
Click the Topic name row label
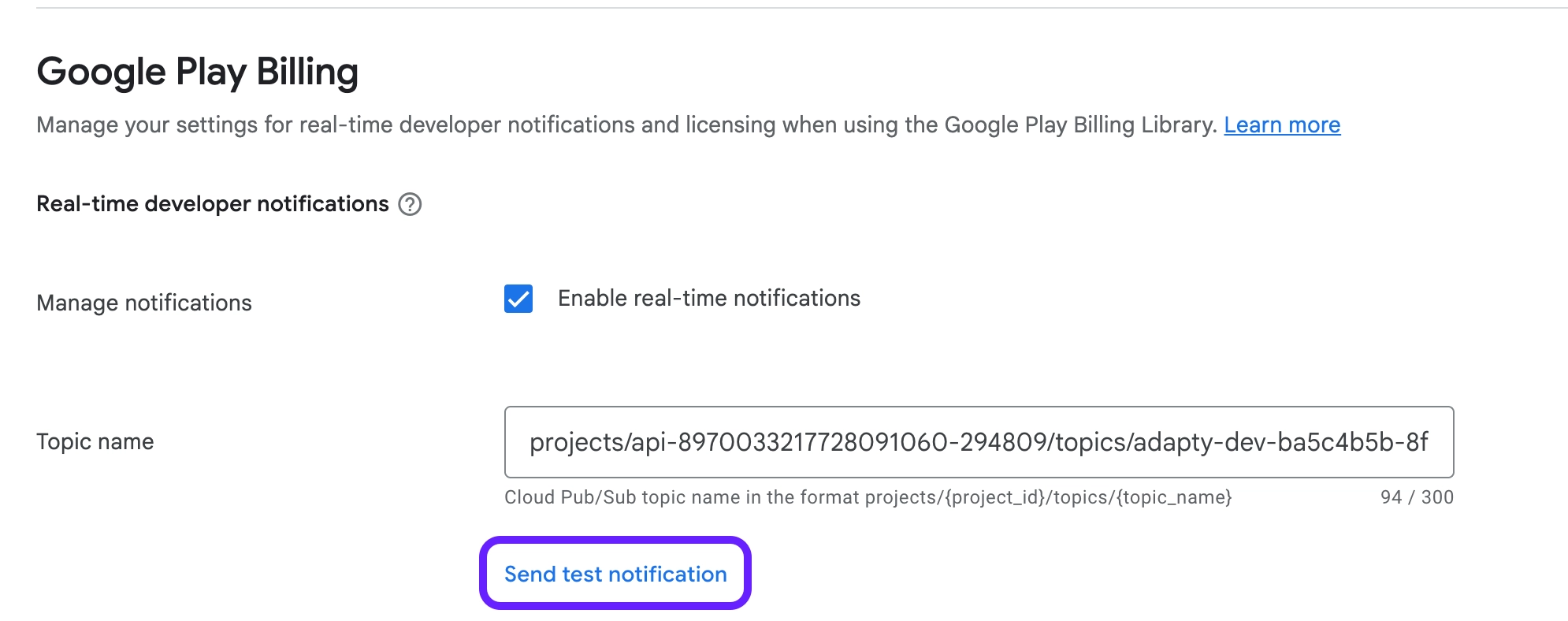(95, 441)
